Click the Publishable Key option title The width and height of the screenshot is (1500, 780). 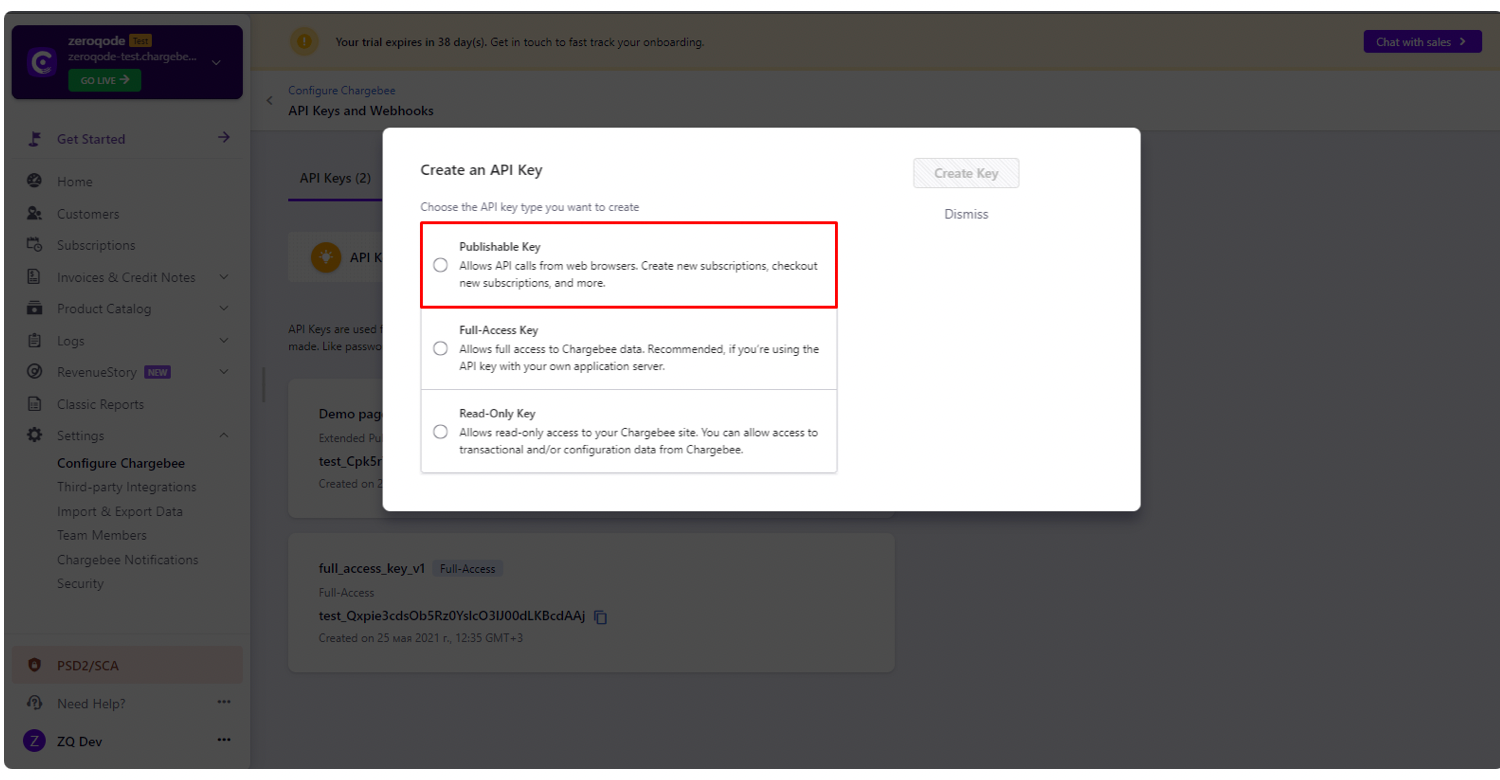(500, 246)
